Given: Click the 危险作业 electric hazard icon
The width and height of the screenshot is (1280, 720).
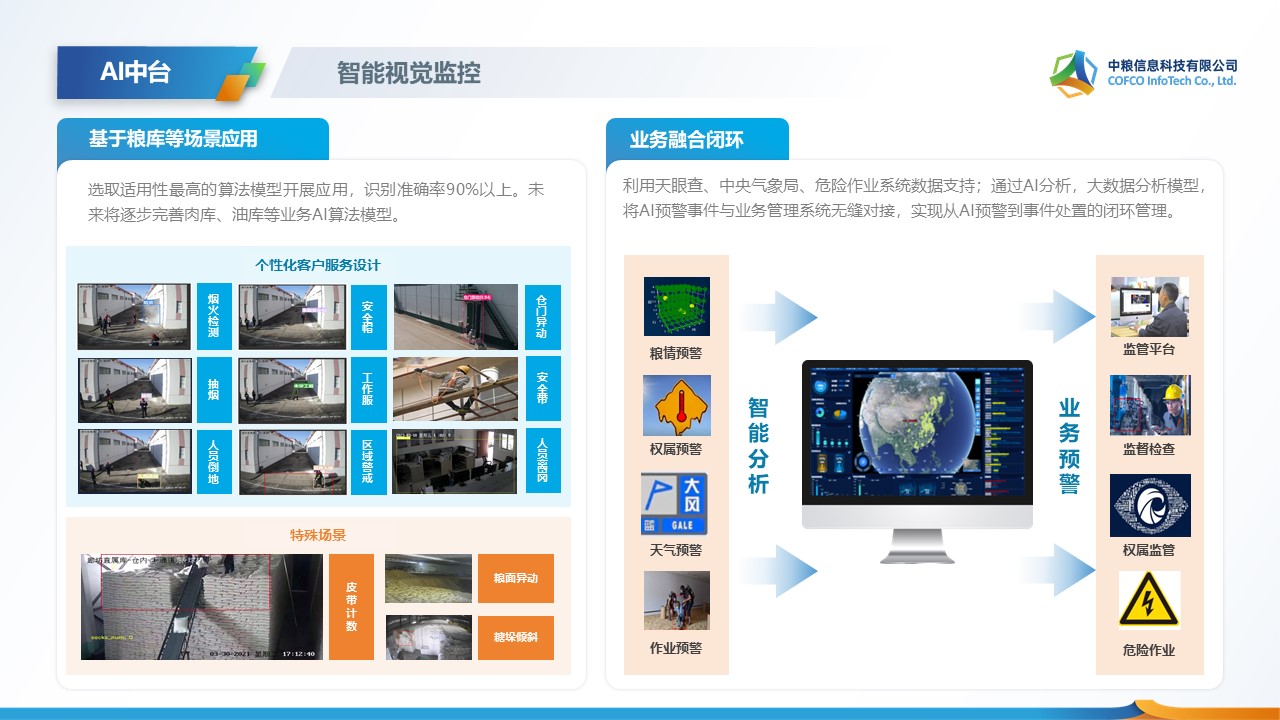Looking at the screenshot, I should point(1149,600).
